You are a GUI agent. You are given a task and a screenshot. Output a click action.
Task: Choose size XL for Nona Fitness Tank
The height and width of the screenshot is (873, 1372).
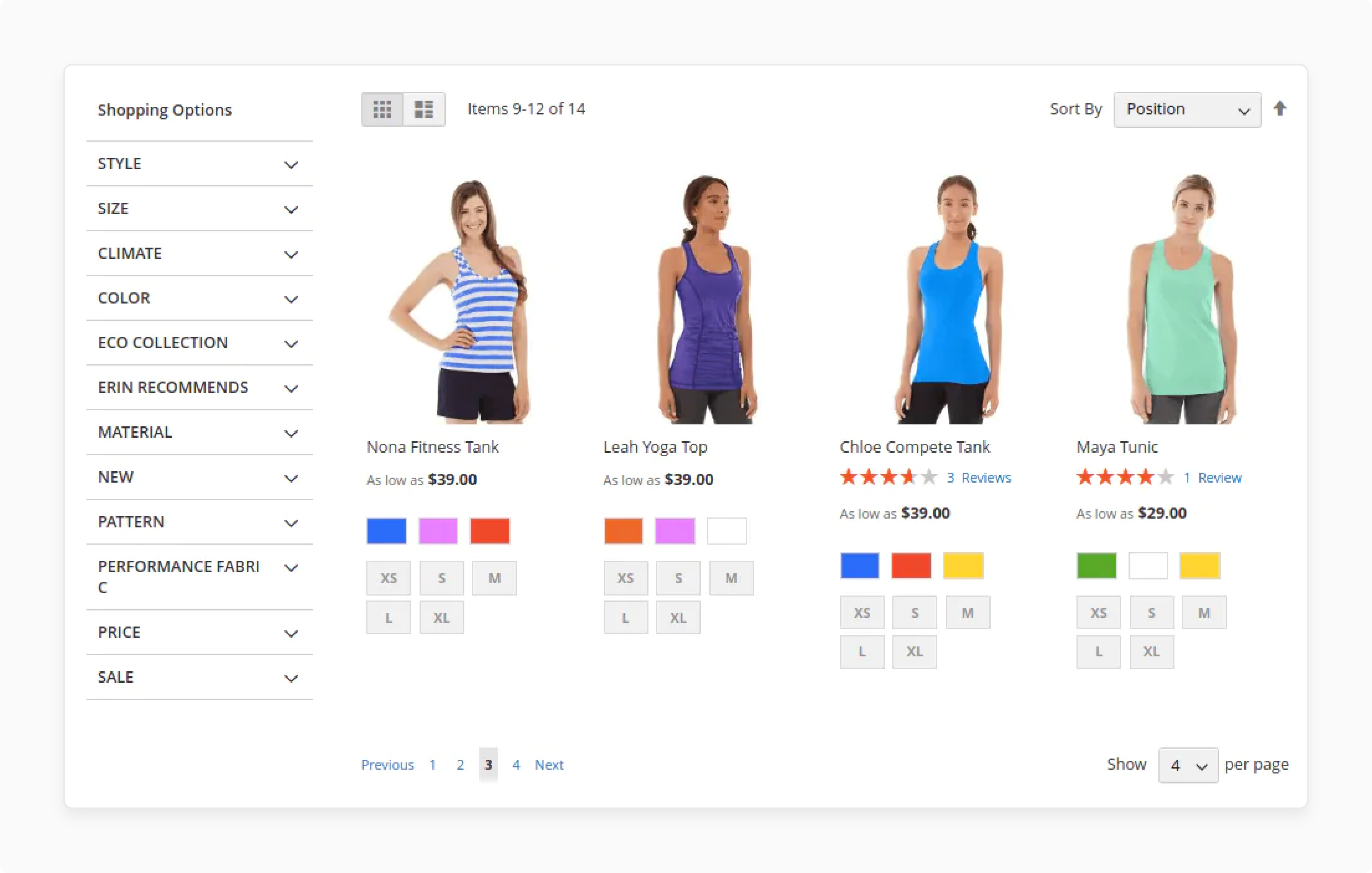click(441, 617)
